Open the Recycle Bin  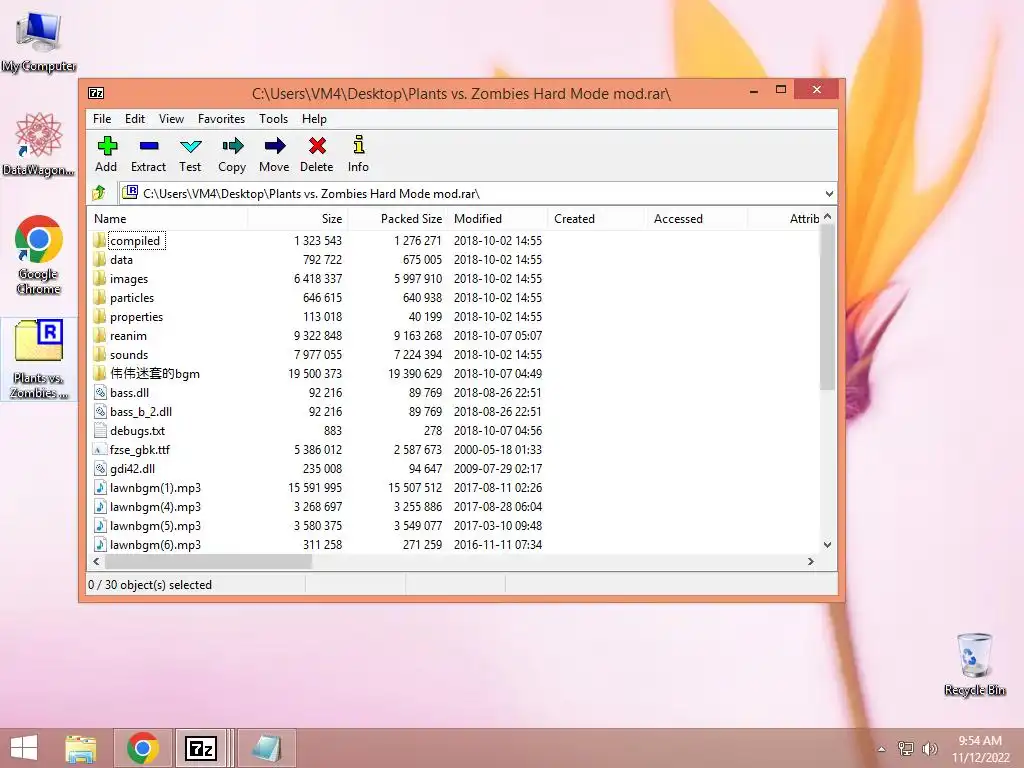[974, 664]
